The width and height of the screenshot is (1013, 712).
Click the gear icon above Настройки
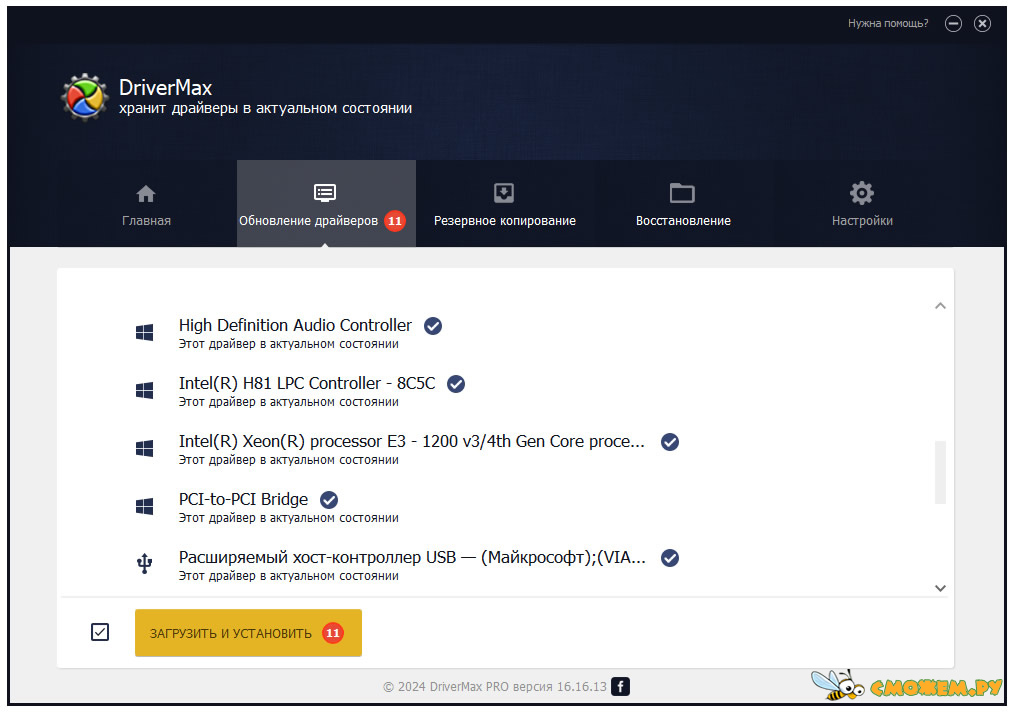pyautogui.click(x=862, y=193)
